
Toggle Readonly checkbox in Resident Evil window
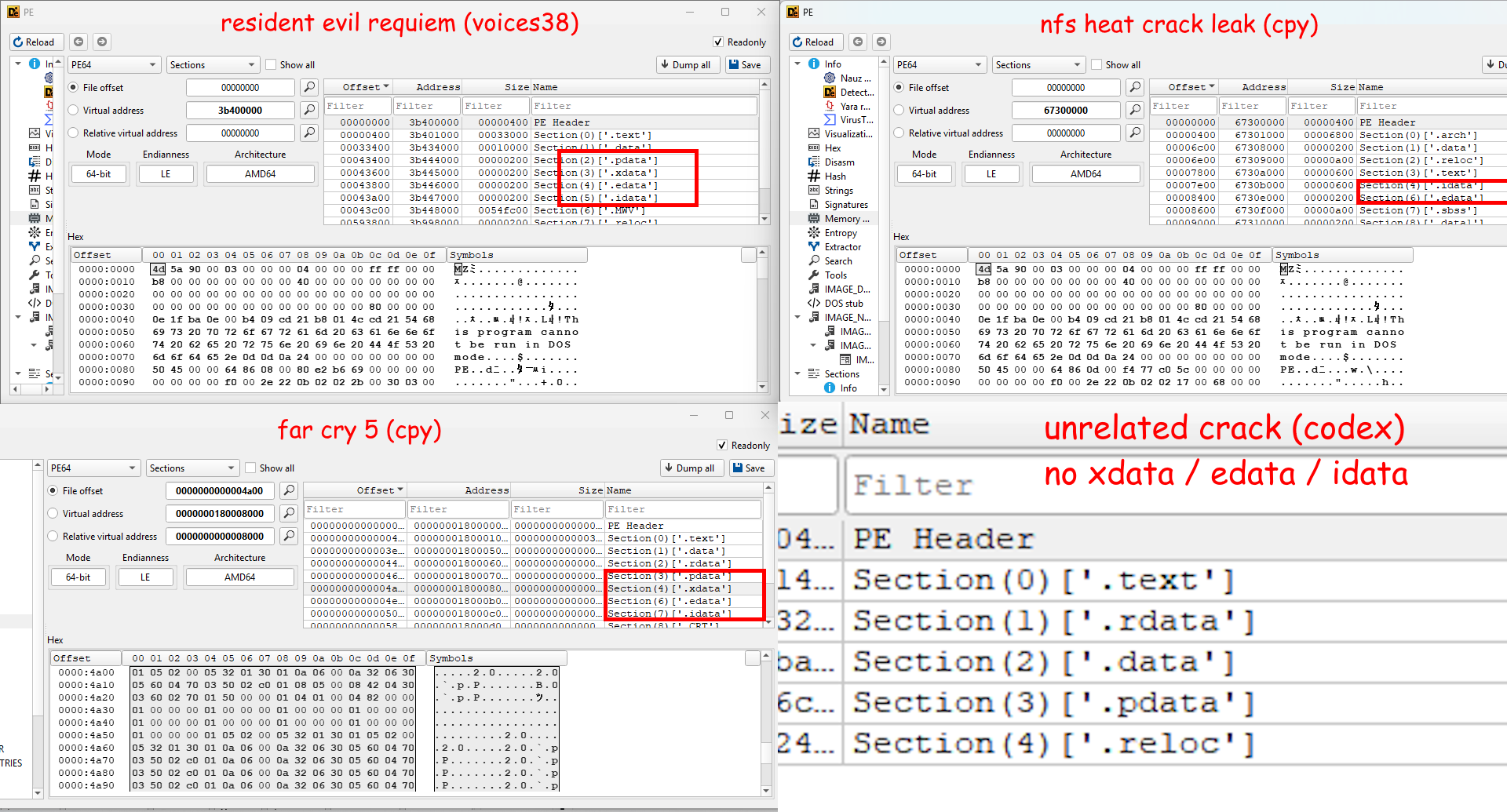[x=718, y=42]
